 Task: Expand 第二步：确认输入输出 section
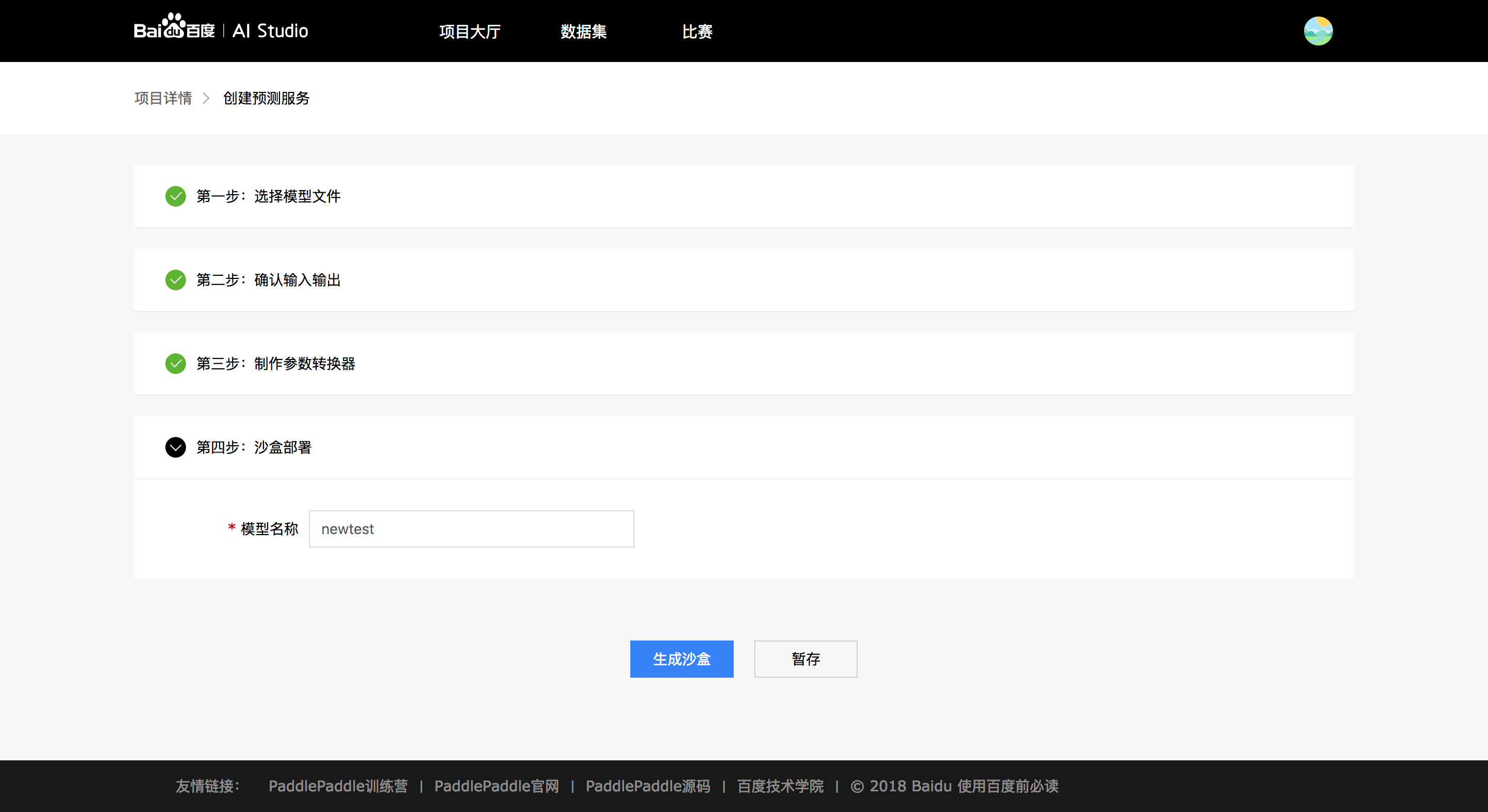pos(269,280)
